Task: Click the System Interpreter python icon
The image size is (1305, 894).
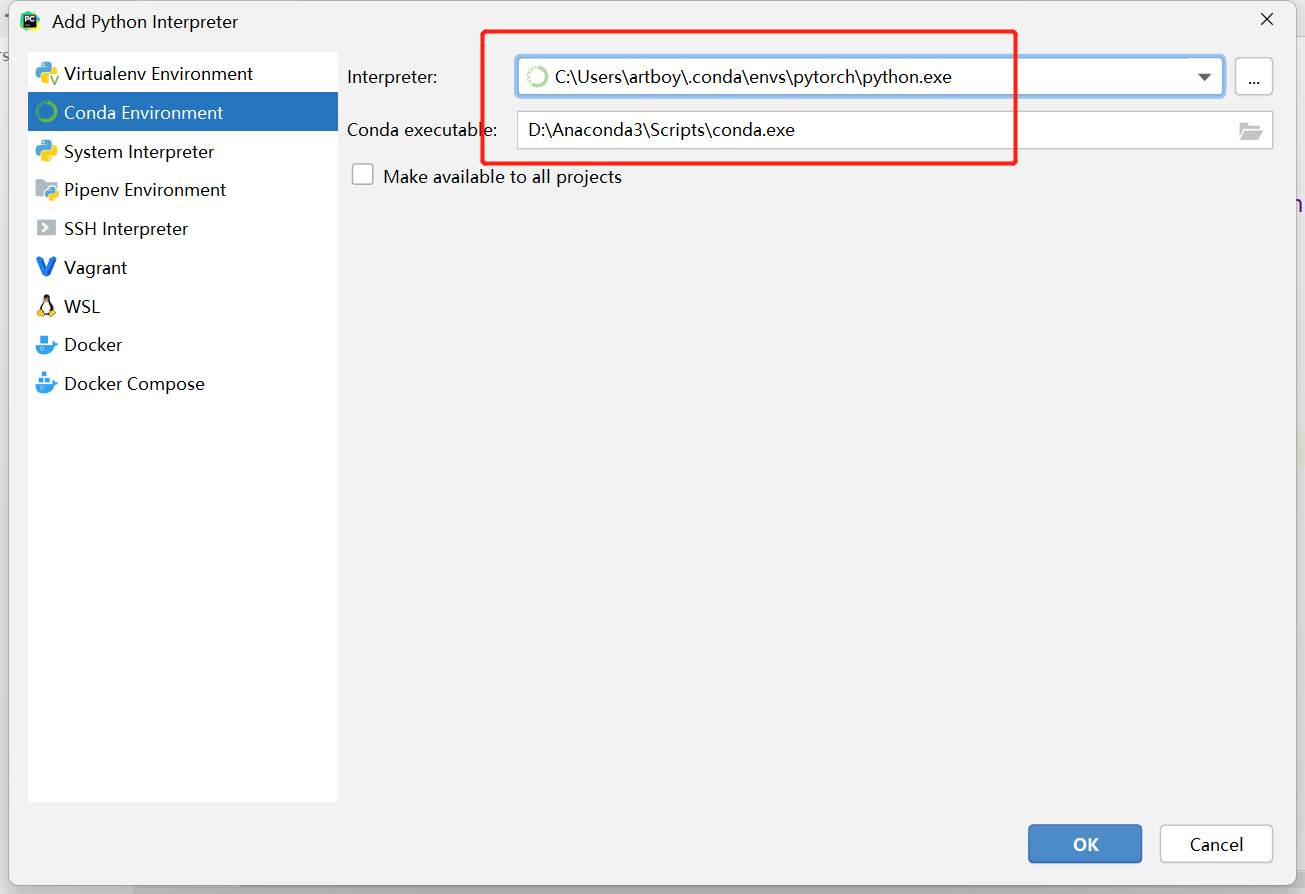Action: tap(46, 152)
